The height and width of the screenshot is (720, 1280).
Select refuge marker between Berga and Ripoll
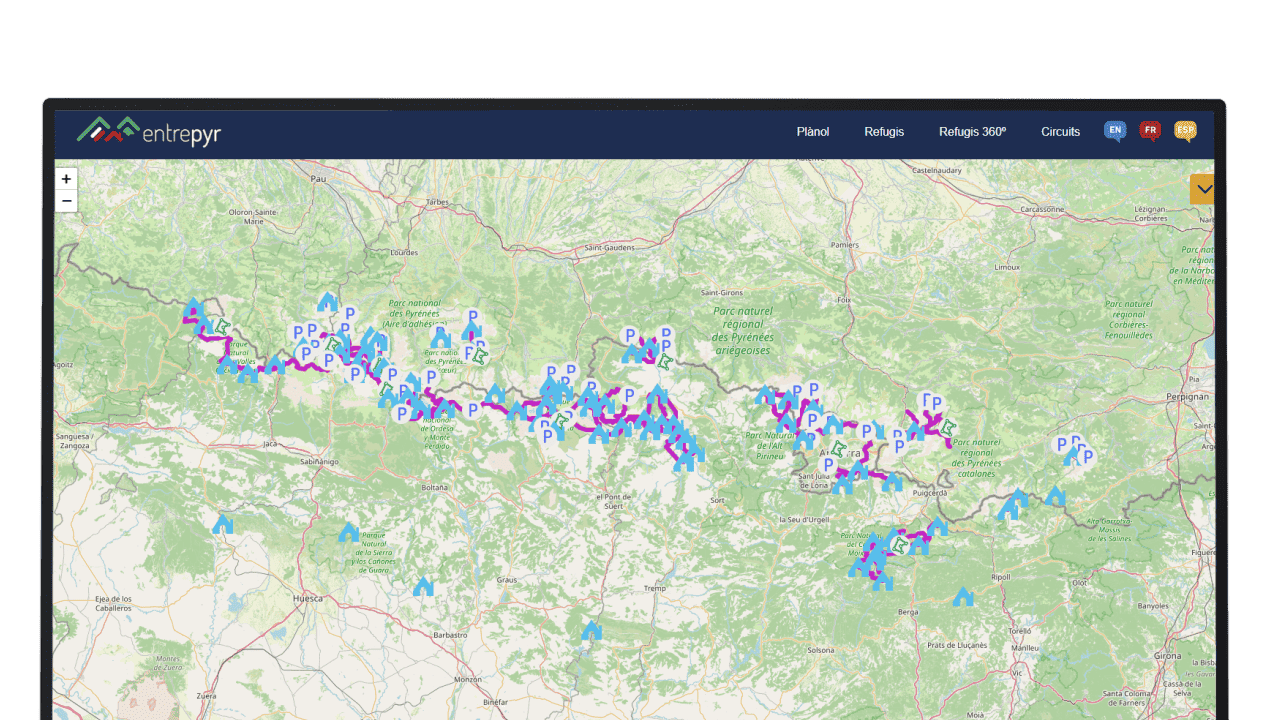(963, 596)
